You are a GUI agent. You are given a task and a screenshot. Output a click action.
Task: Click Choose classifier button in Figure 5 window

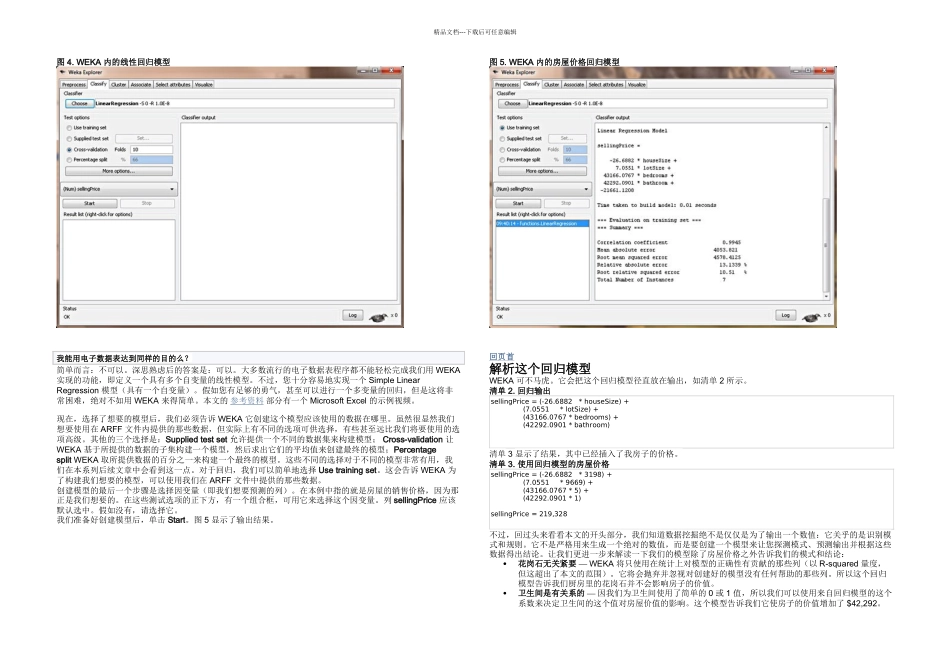(512, 104)
